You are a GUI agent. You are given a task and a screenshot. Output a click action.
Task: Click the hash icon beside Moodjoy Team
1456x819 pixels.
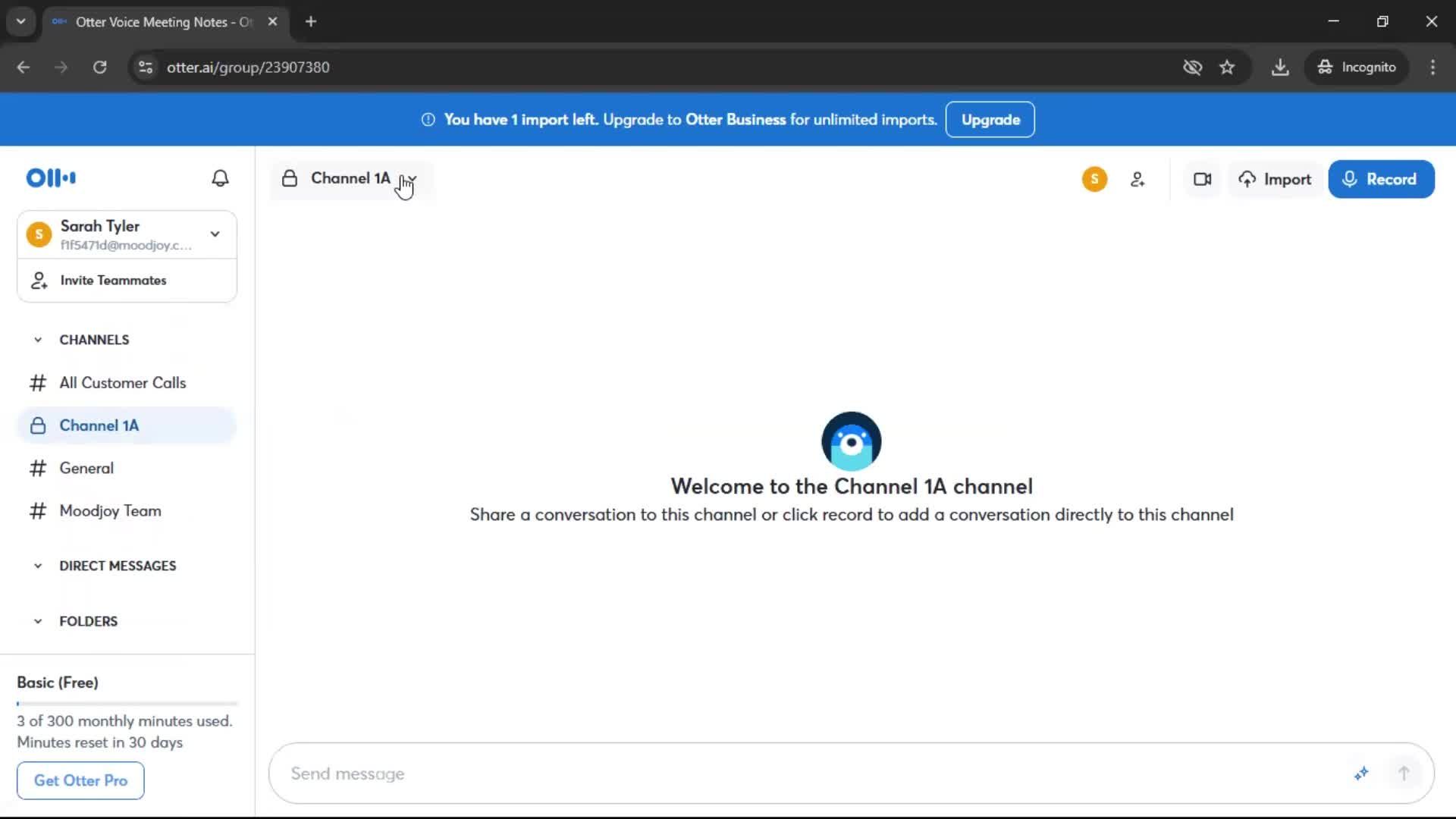38,511
